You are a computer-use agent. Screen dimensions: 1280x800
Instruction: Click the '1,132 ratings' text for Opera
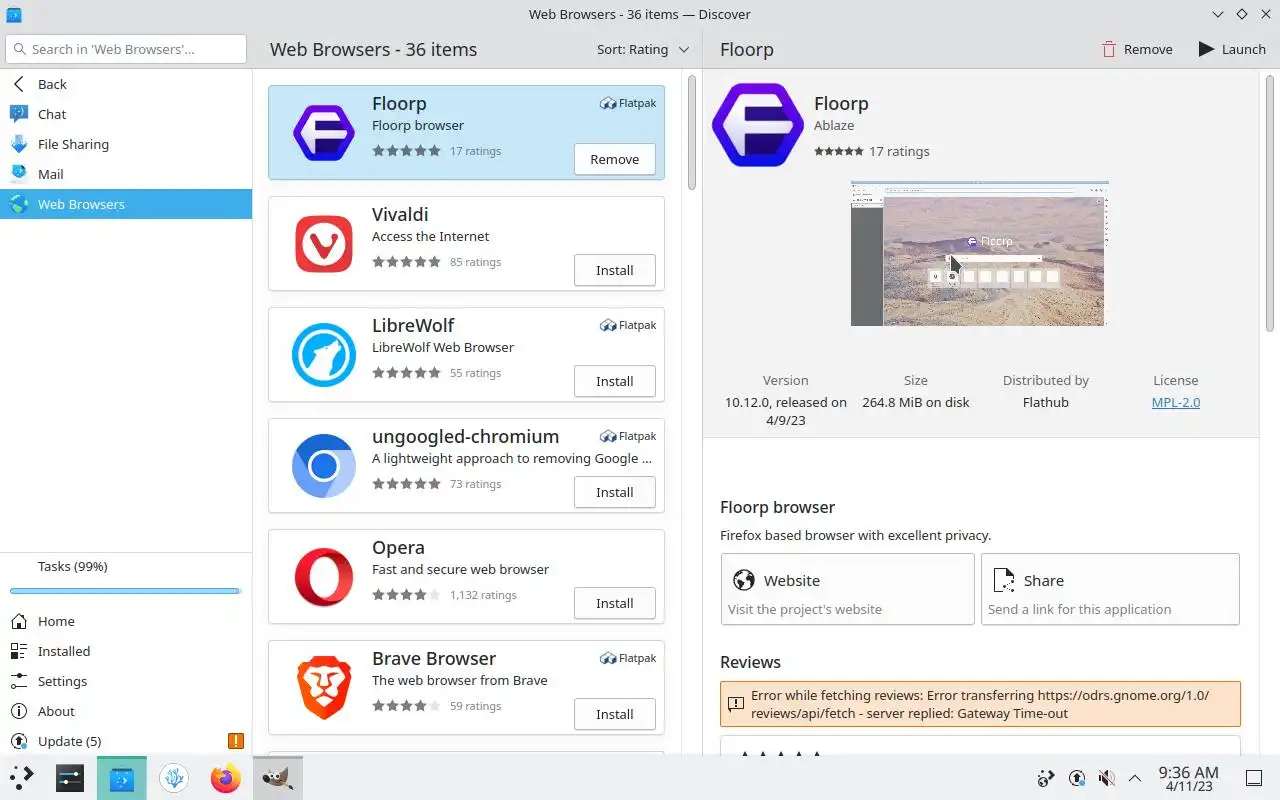coord(483,595)
